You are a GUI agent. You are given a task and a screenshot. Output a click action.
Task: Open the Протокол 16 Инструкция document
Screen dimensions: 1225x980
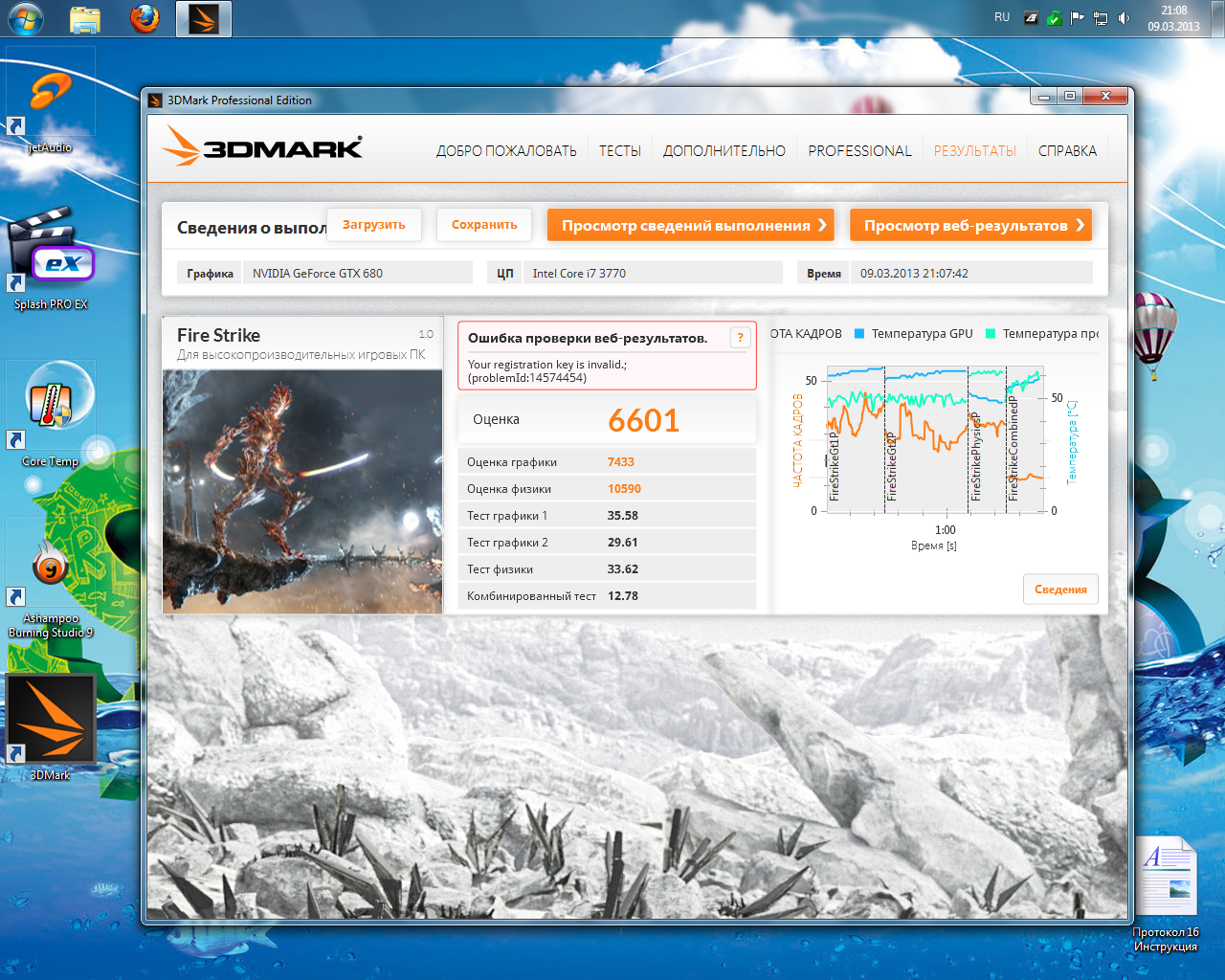pos(1166,882)
